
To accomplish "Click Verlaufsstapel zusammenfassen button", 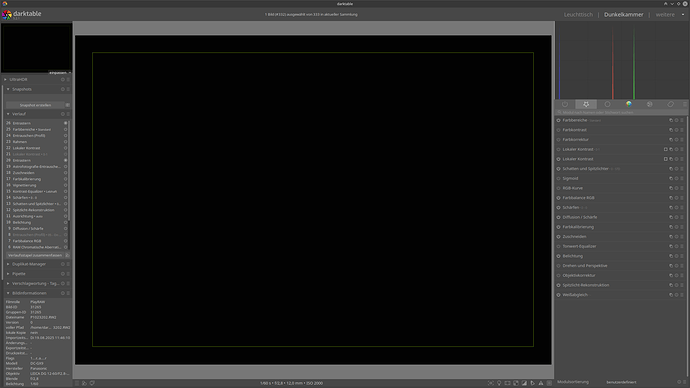I will point(35,255).
